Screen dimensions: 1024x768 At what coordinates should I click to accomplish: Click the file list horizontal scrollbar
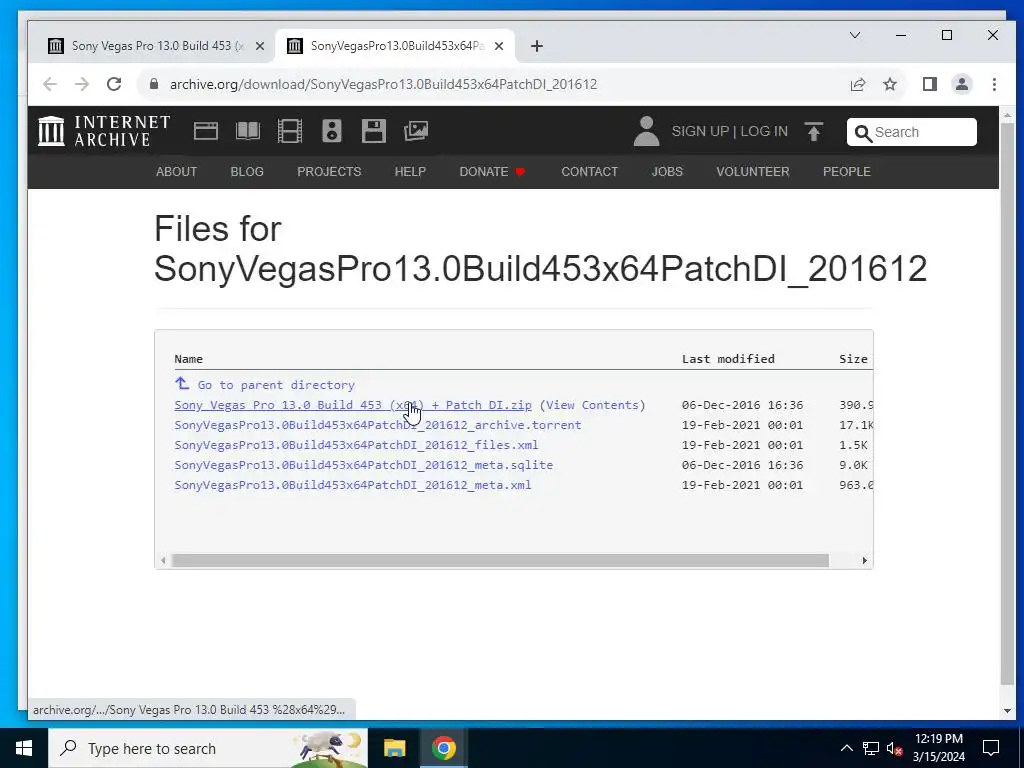click(500, 560)
